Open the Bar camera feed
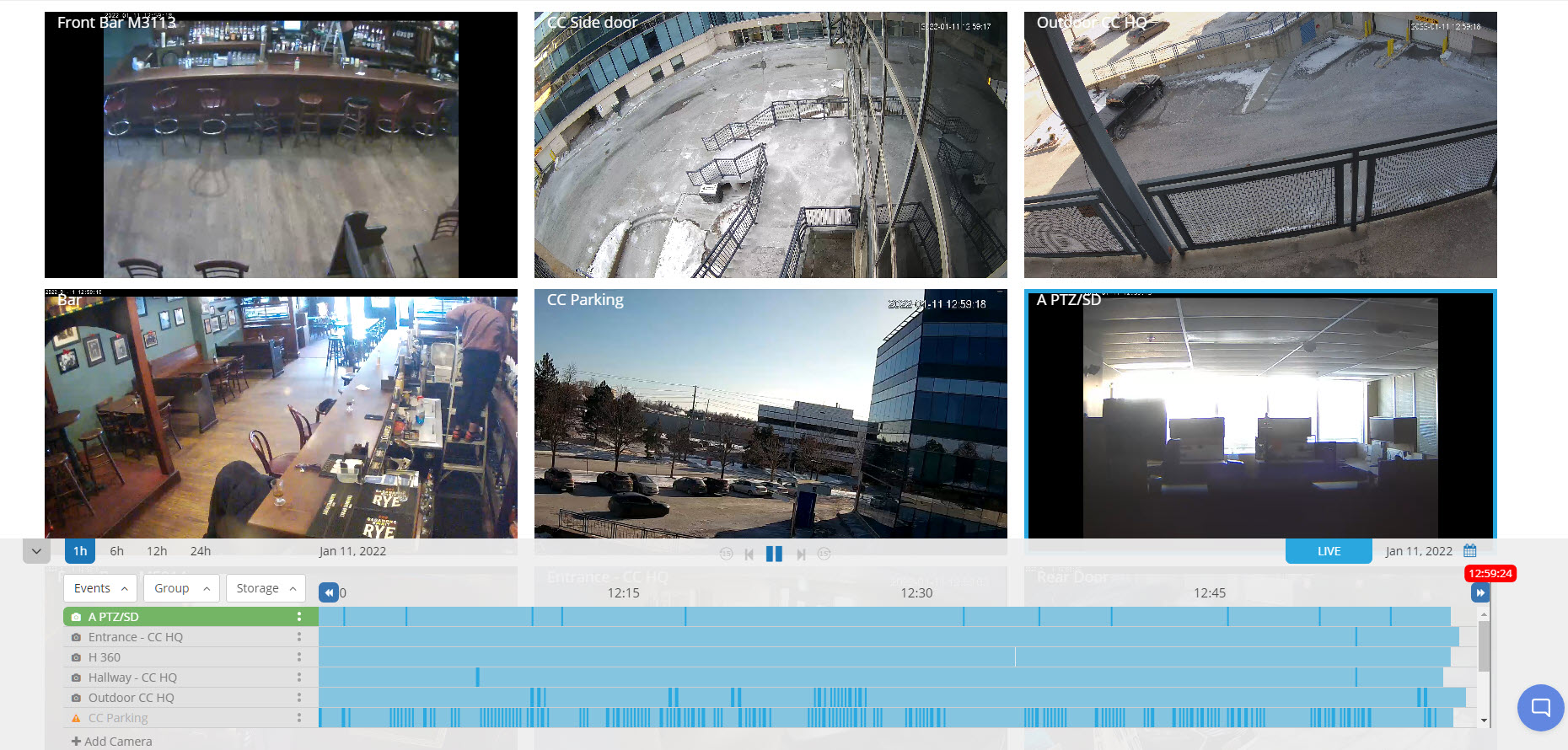This screenshot has width=1568, height=750. (281, 414)
